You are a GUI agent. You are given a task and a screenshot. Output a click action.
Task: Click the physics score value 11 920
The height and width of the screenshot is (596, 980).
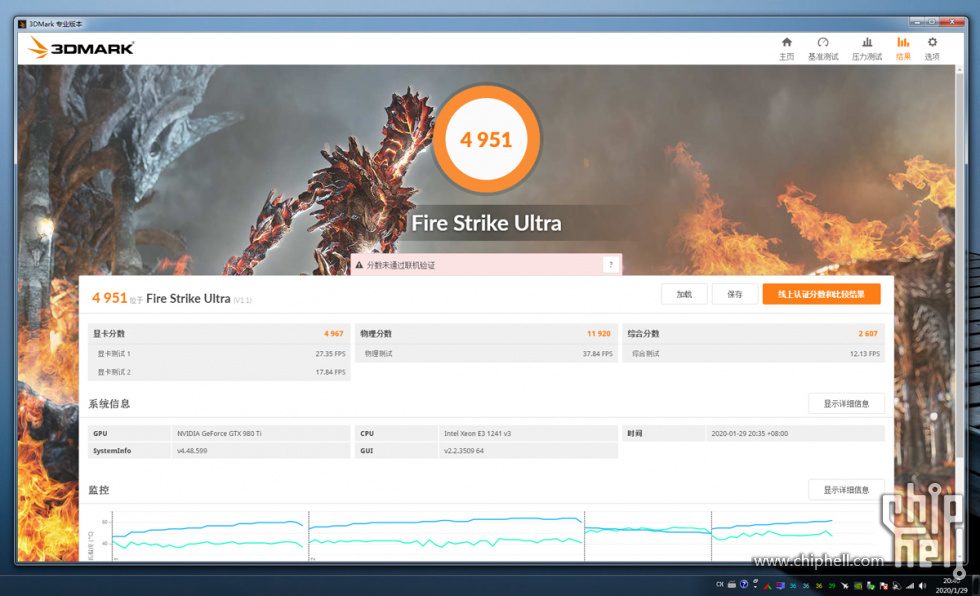(x=599, y=334)
